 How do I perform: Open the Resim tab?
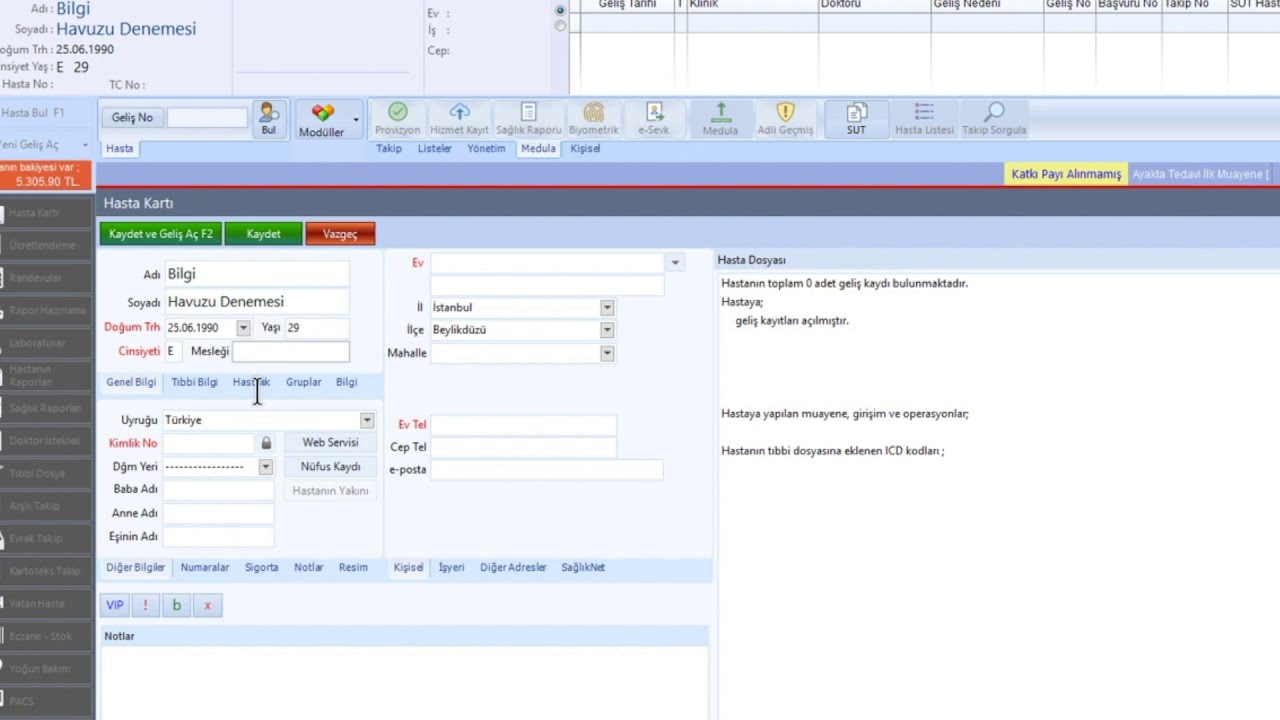click(353, 567)
